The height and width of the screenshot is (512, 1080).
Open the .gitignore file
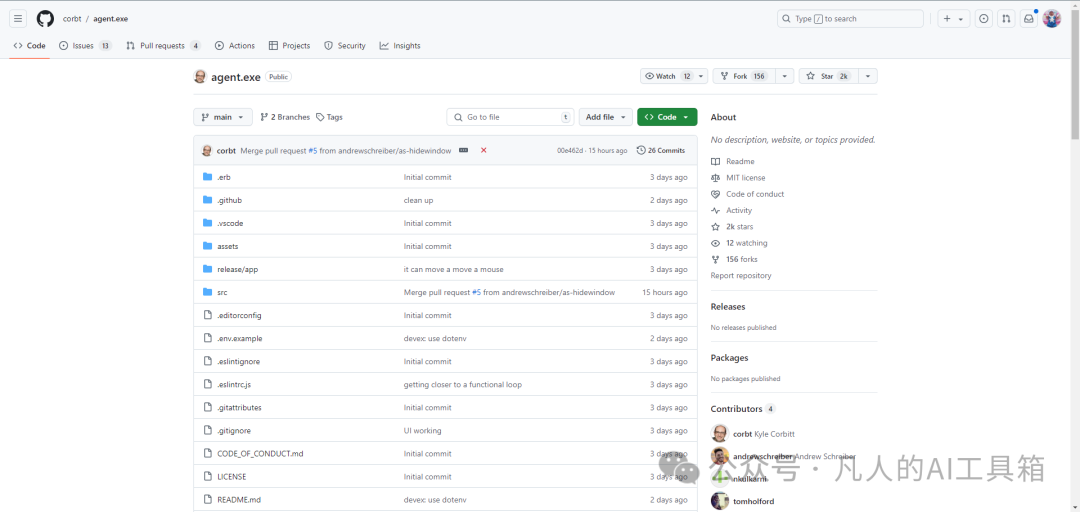click(x=233, y=431)
